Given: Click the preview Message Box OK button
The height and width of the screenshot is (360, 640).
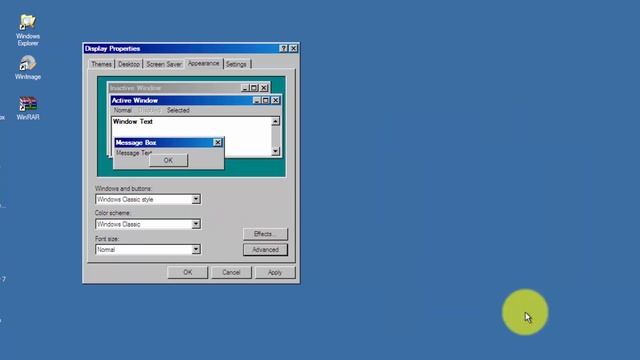Looking at the screenshot, I should [168, 160].
